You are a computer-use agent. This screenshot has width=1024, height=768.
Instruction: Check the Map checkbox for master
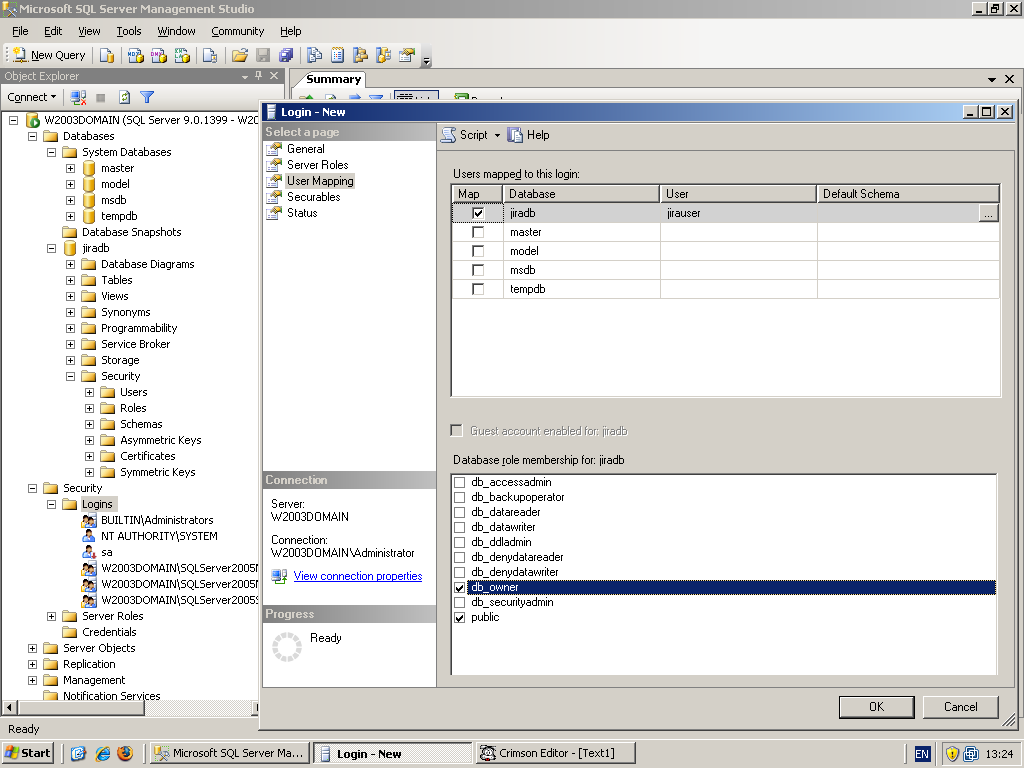click(x=478, y=232)
